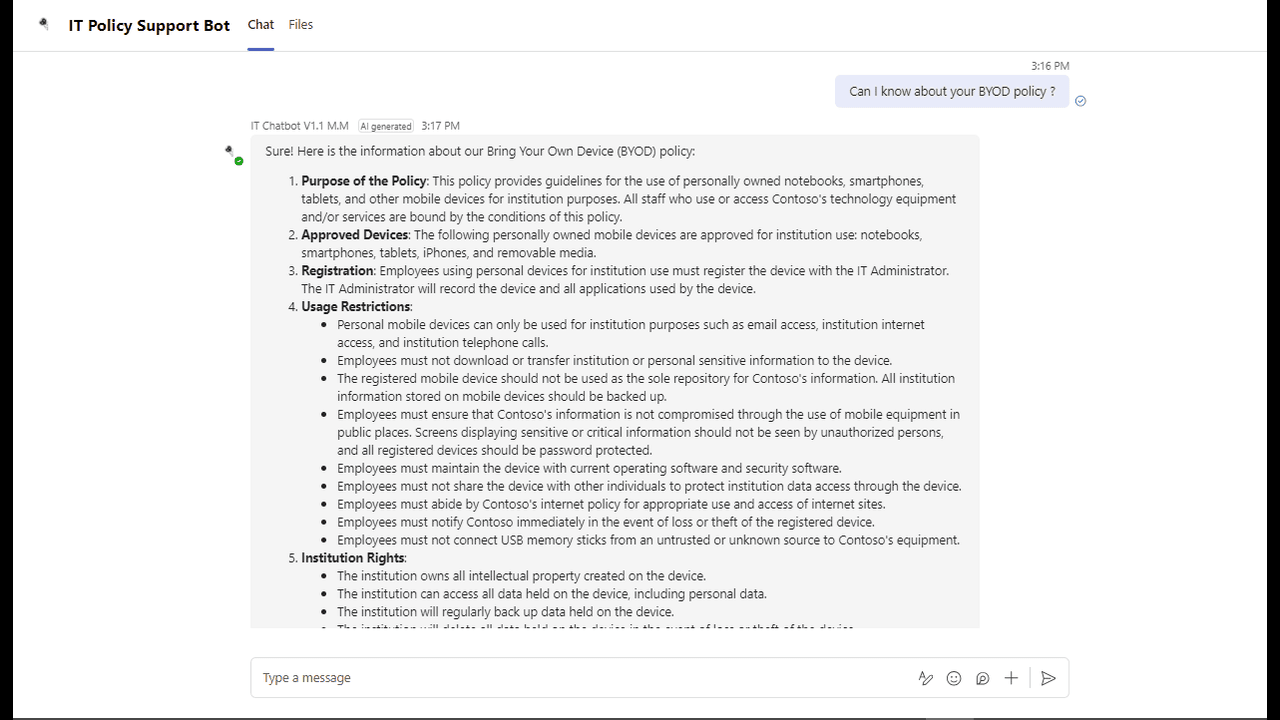Open the text formatting options icon
Viewport: 1280px width, 720px height.
925,678
